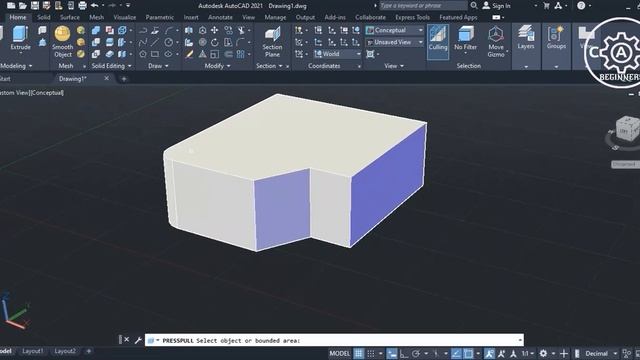The height and width of the screenshot is (360, 640).
Task: Open the Unsaved View dropdown
Action: (x=394, y=42)
